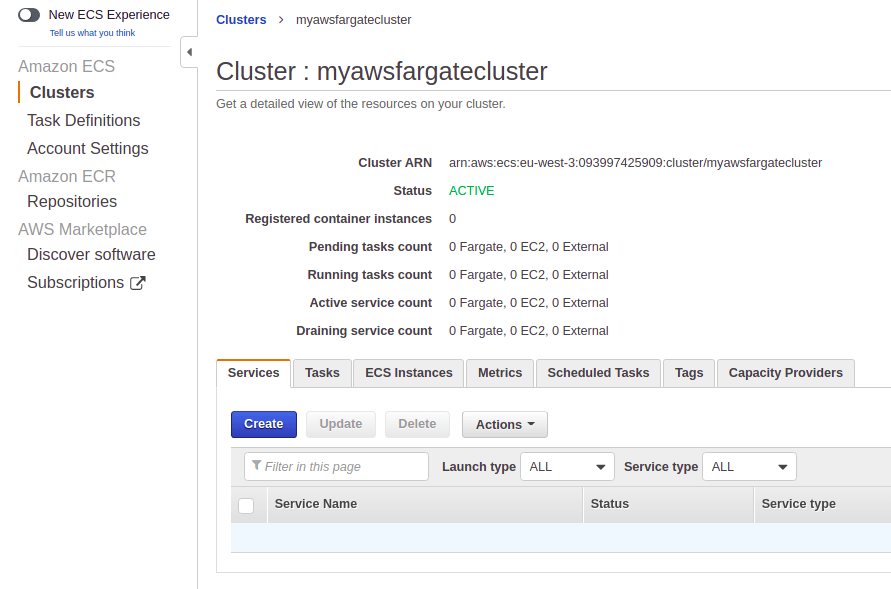This screenshot has height=589, width=891.
Task: Check the select-all services checkbox
Action: [246, 505]
